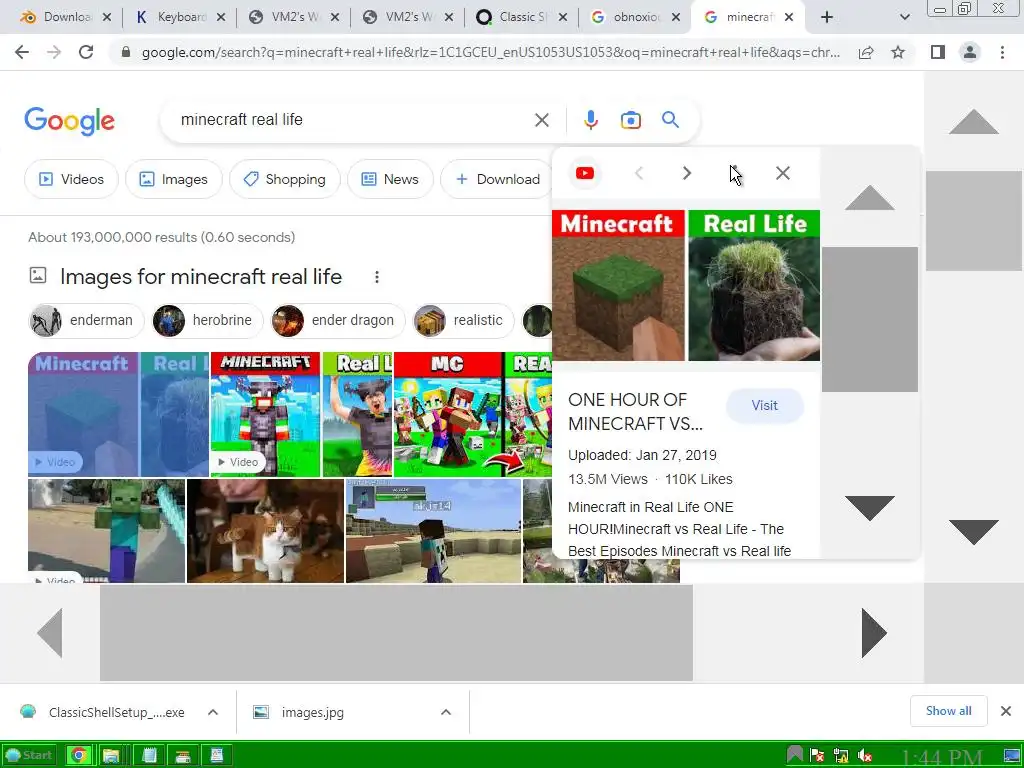Bookmark this page with the star
Image resolution: width=1024 pixels, height=768 pixels.
898,52
